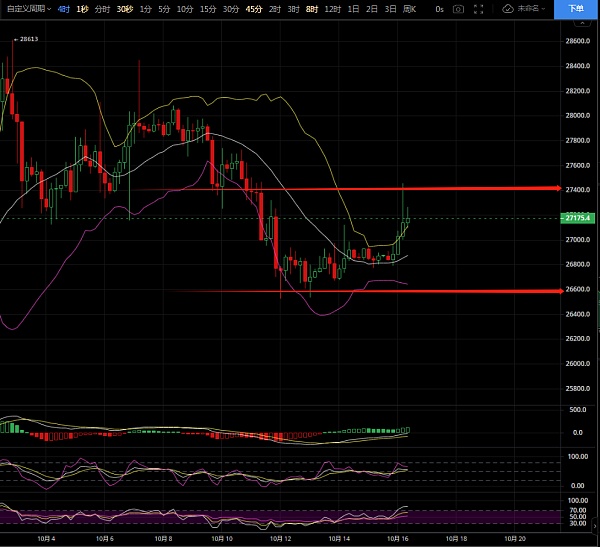Activate the 8时 interval
The height and width of the screenshot is (547, 600).
pos(311,8)
